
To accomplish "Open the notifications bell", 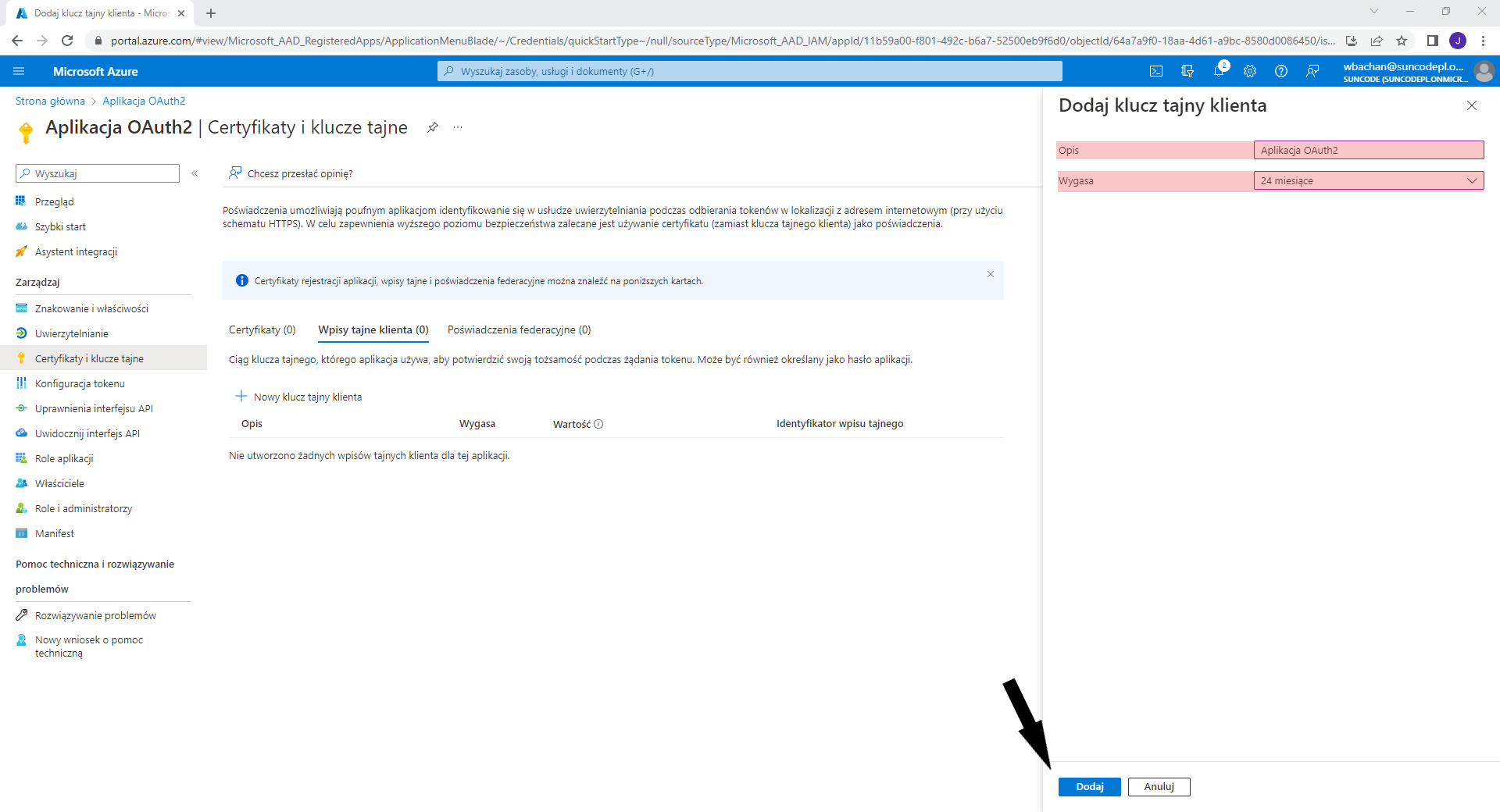I will pos(1219,71).
